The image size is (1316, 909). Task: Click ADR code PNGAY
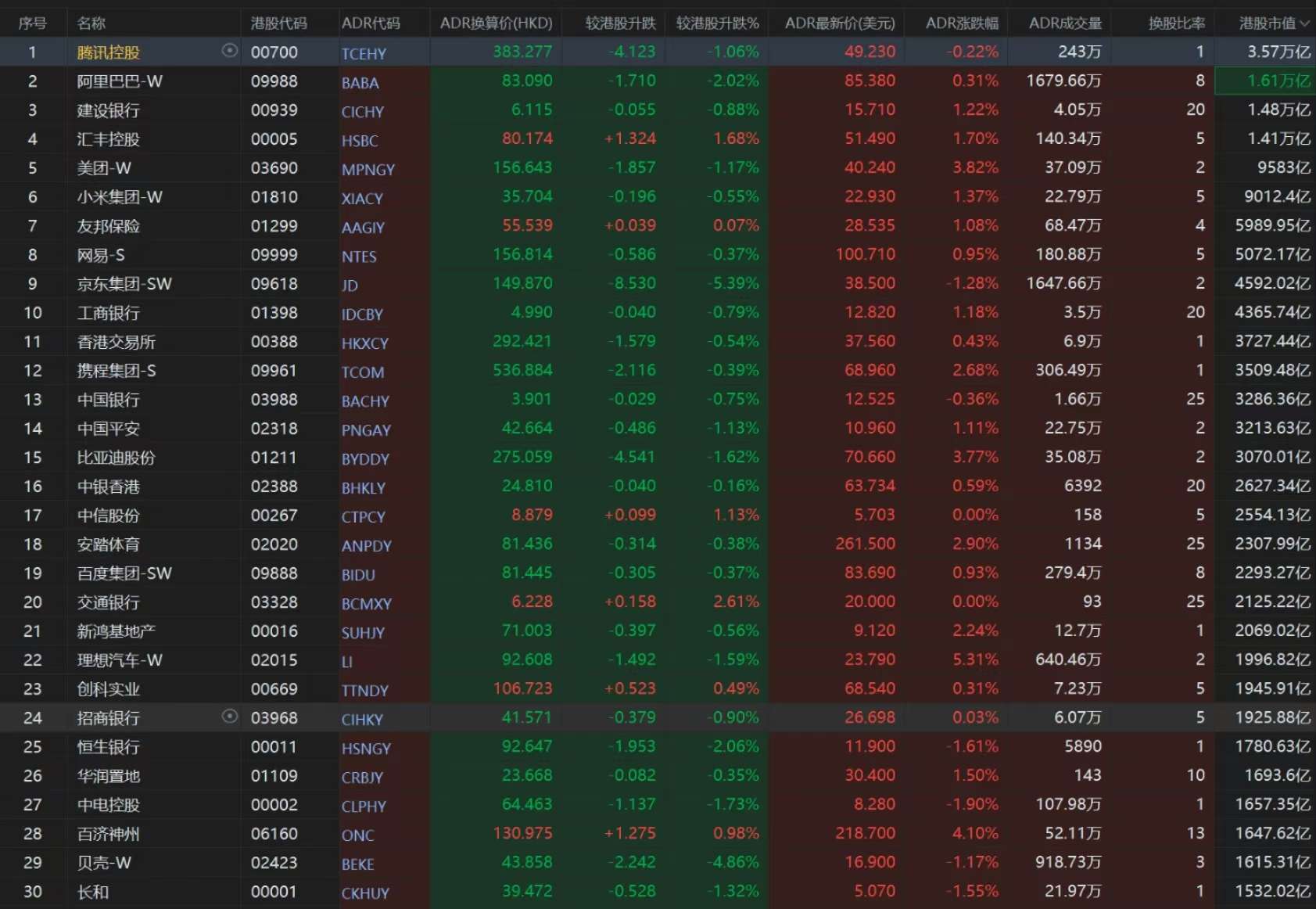coord(366,430)
